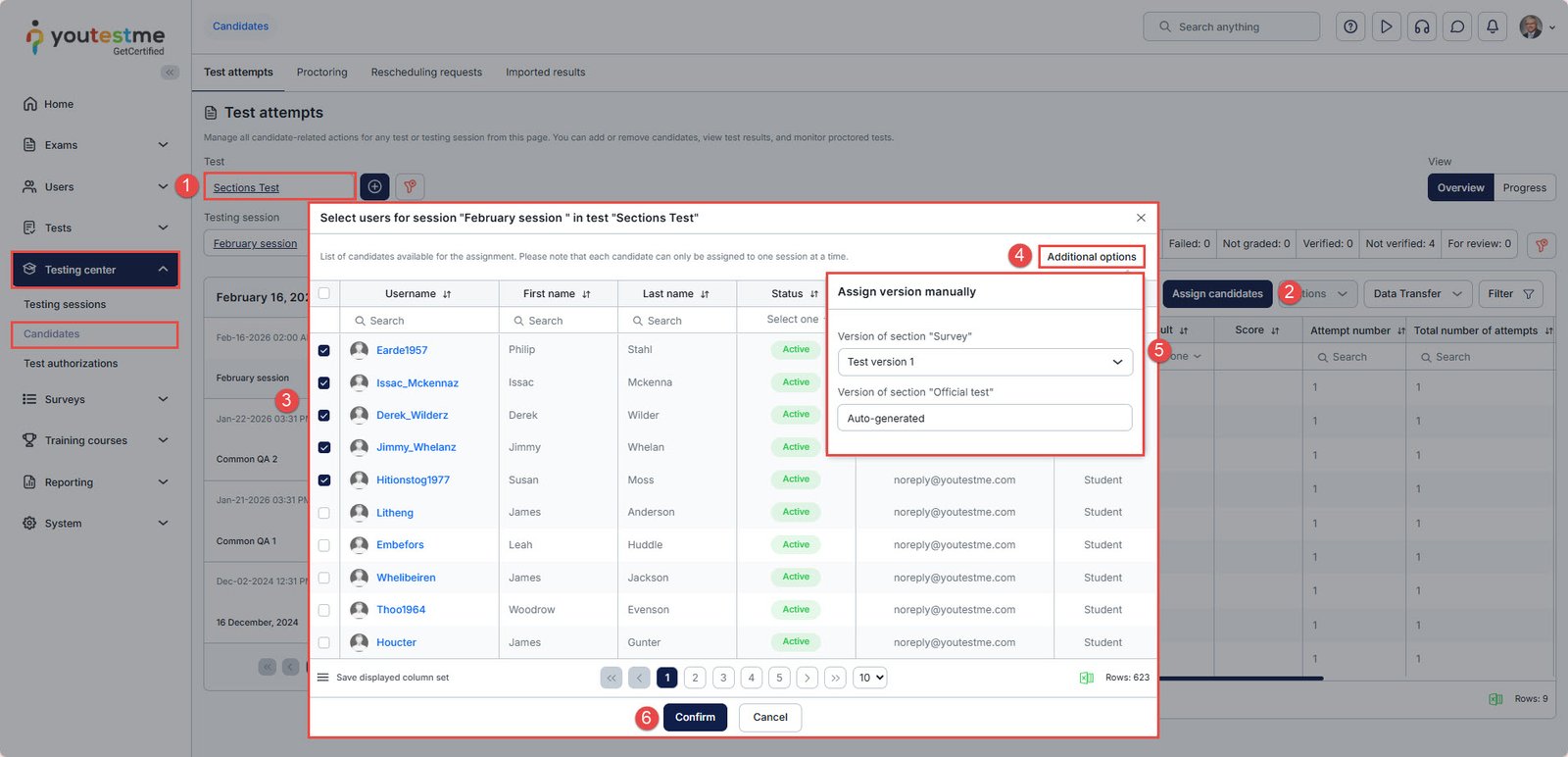Switch to the Proctoring tab
The width and height of the screenshot is (1568, 757).
point(321,73)
